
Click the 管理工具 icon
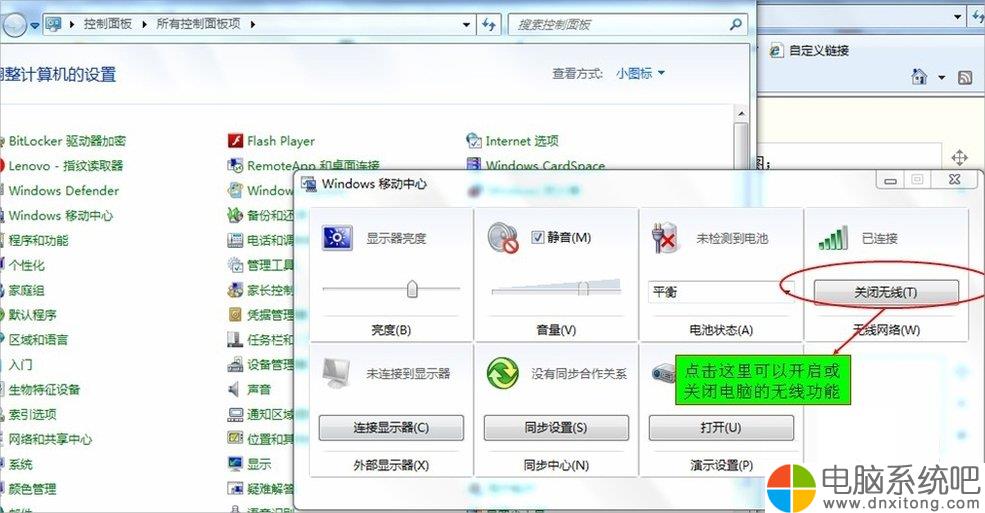tap(236, 265)
